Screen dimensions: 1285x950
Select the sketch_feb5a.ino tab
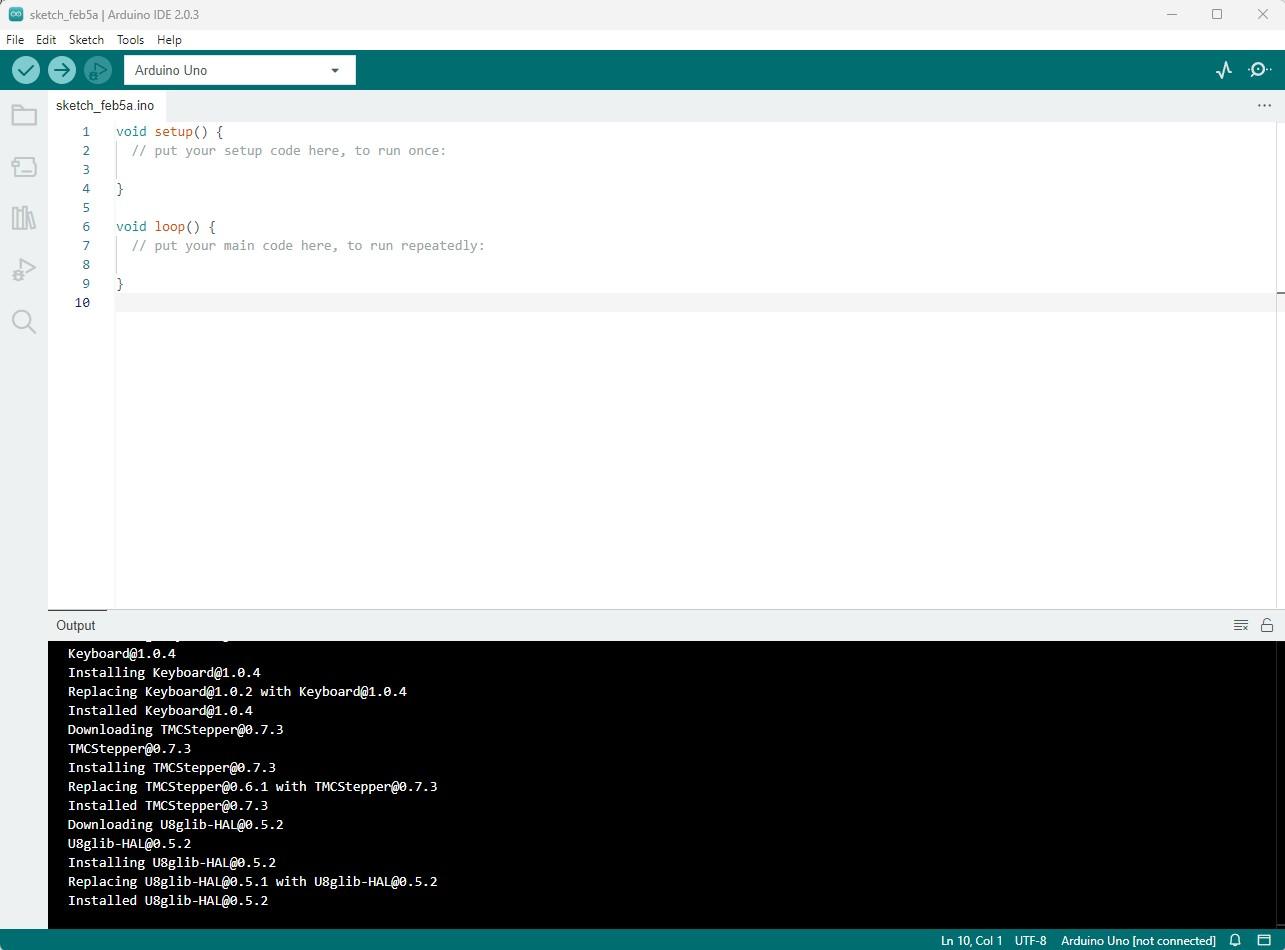[x=105, y=105]
